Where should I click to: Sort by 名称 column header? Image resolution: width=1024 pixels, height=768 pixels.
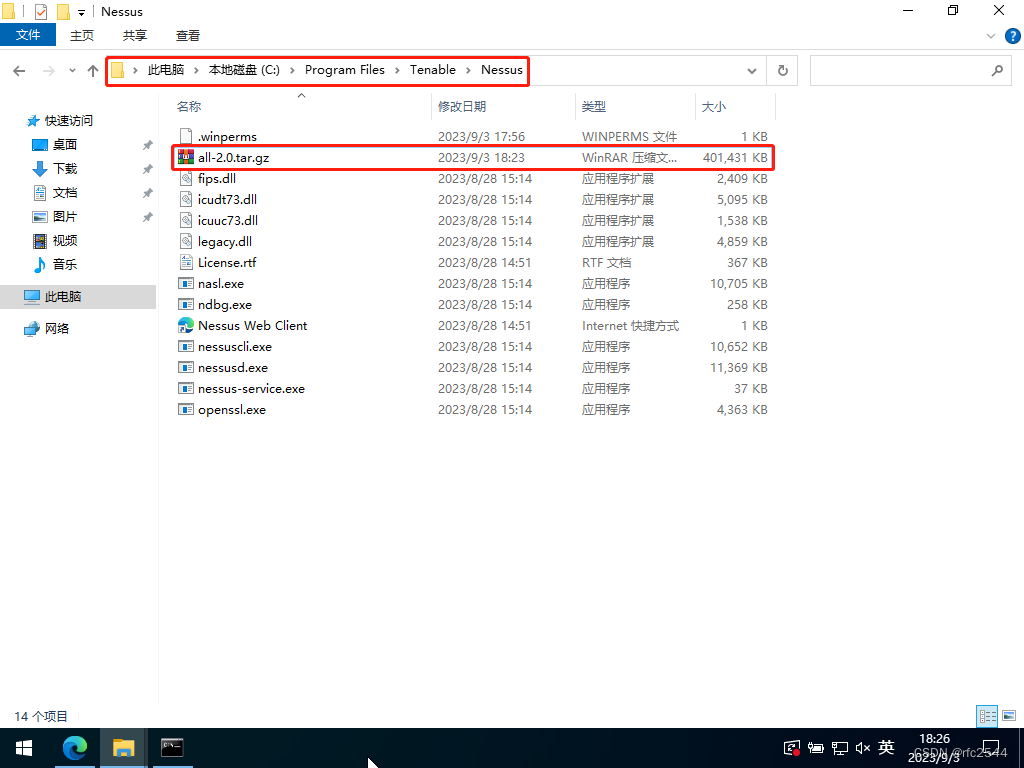tap(189, 106)
